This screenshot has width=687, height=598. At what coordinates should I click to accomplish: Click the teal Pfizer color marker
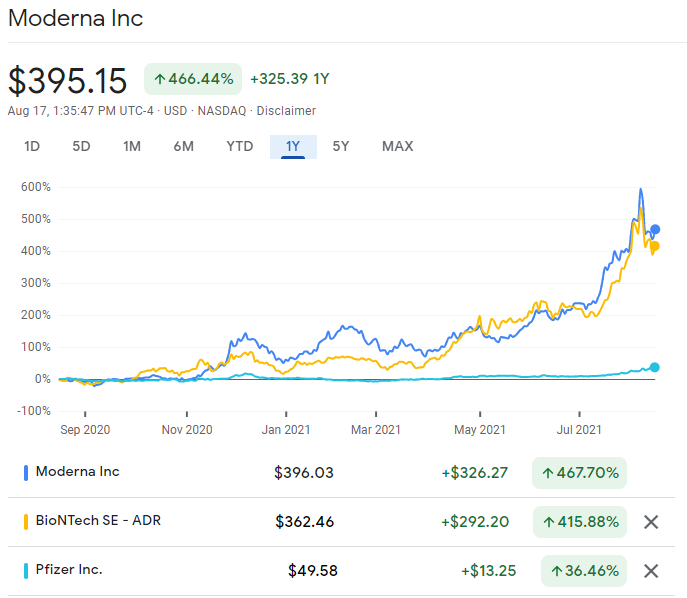(25, 570)
